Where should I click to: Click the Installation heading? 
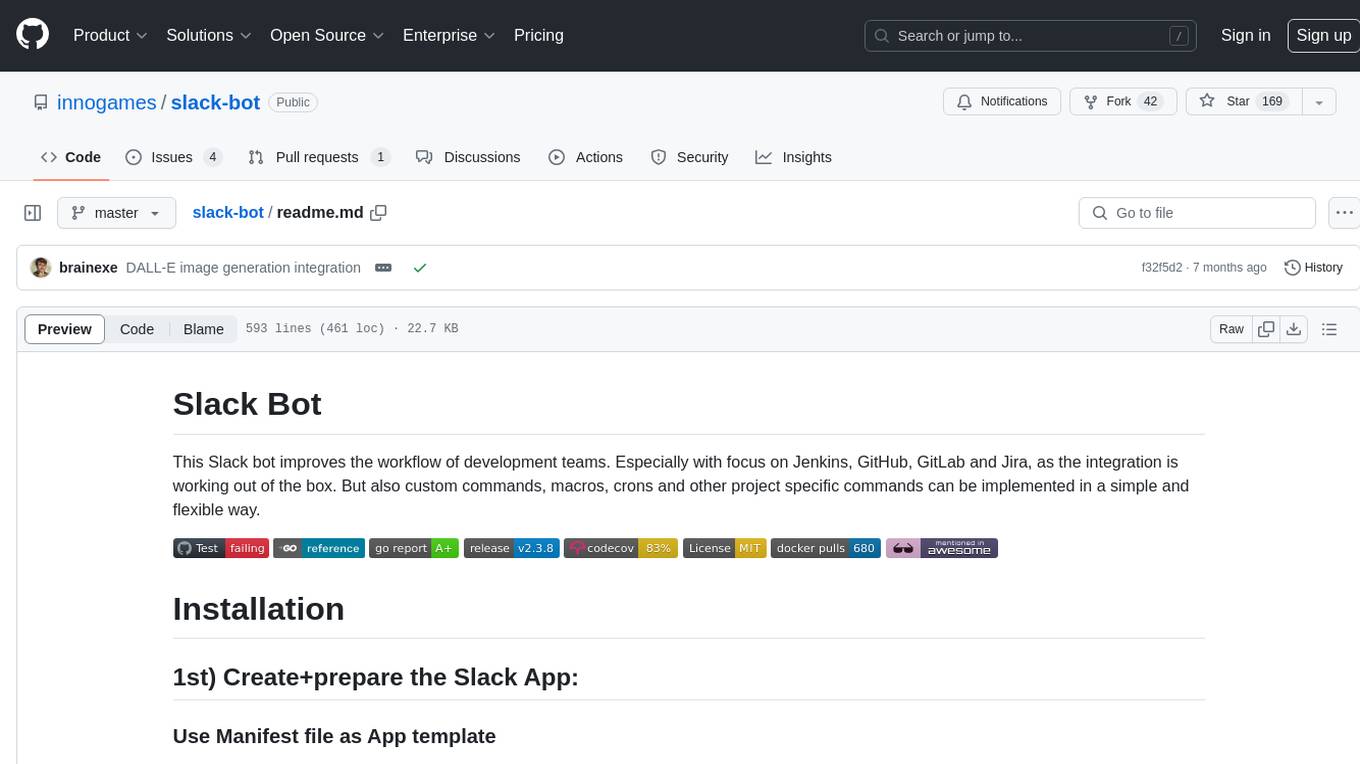tap(258, 609)
